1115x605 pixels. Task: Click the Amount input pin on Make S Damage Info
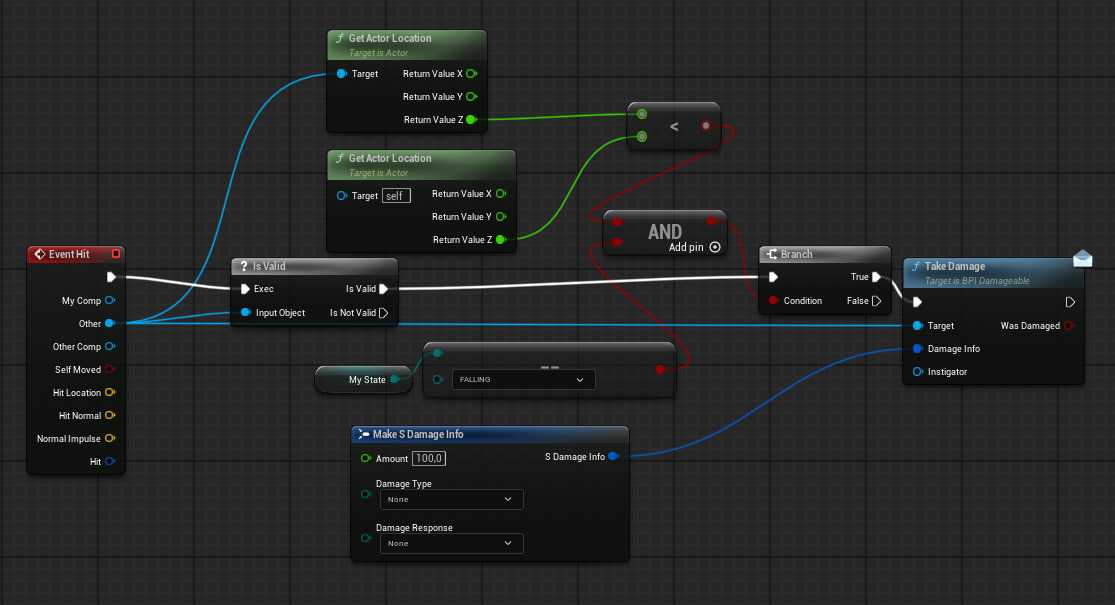tap(366, 459)
